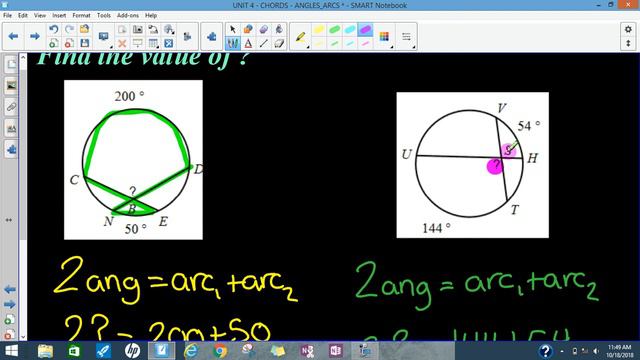Go to previous page with toolbar back arrow
The height and width of the screenshot is (360, 640).
[x=13, y=36]
